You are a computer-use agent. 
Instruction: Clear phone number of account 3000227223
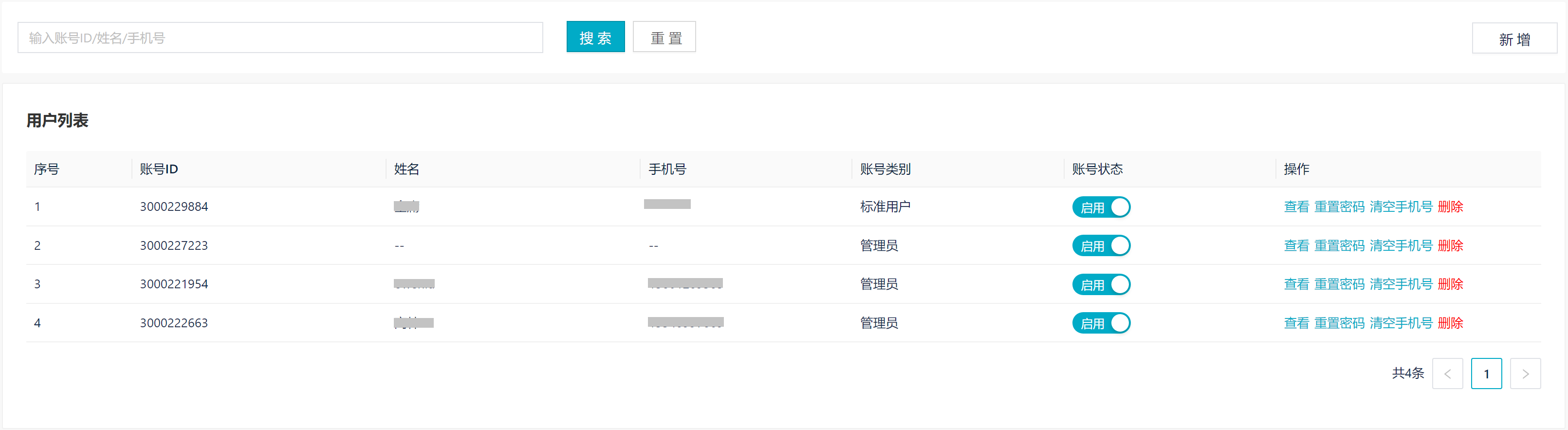pyautogui.click(x=1400, y=245)
